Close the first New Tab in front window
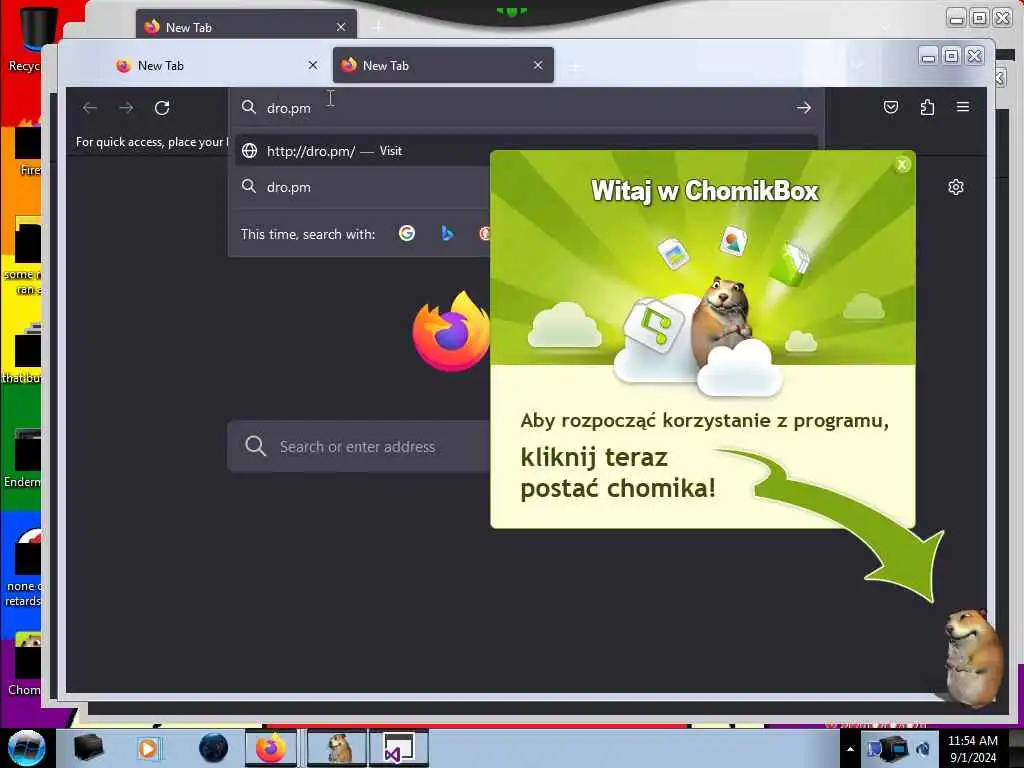The height and width of the screenshot is (768, 1024). (313, 65)
